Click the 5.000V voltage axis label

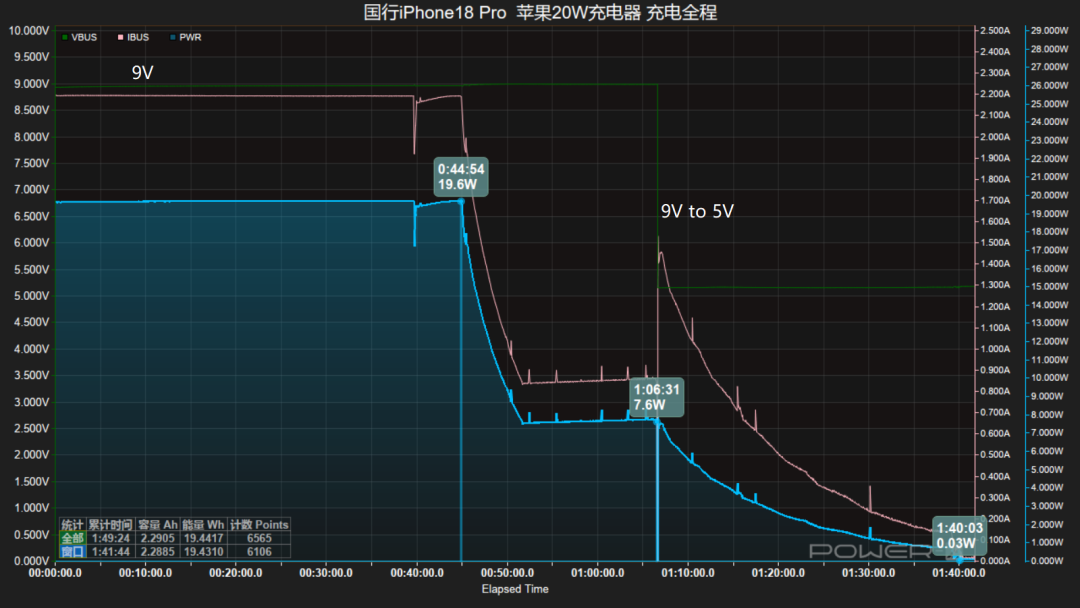(32, 296)
